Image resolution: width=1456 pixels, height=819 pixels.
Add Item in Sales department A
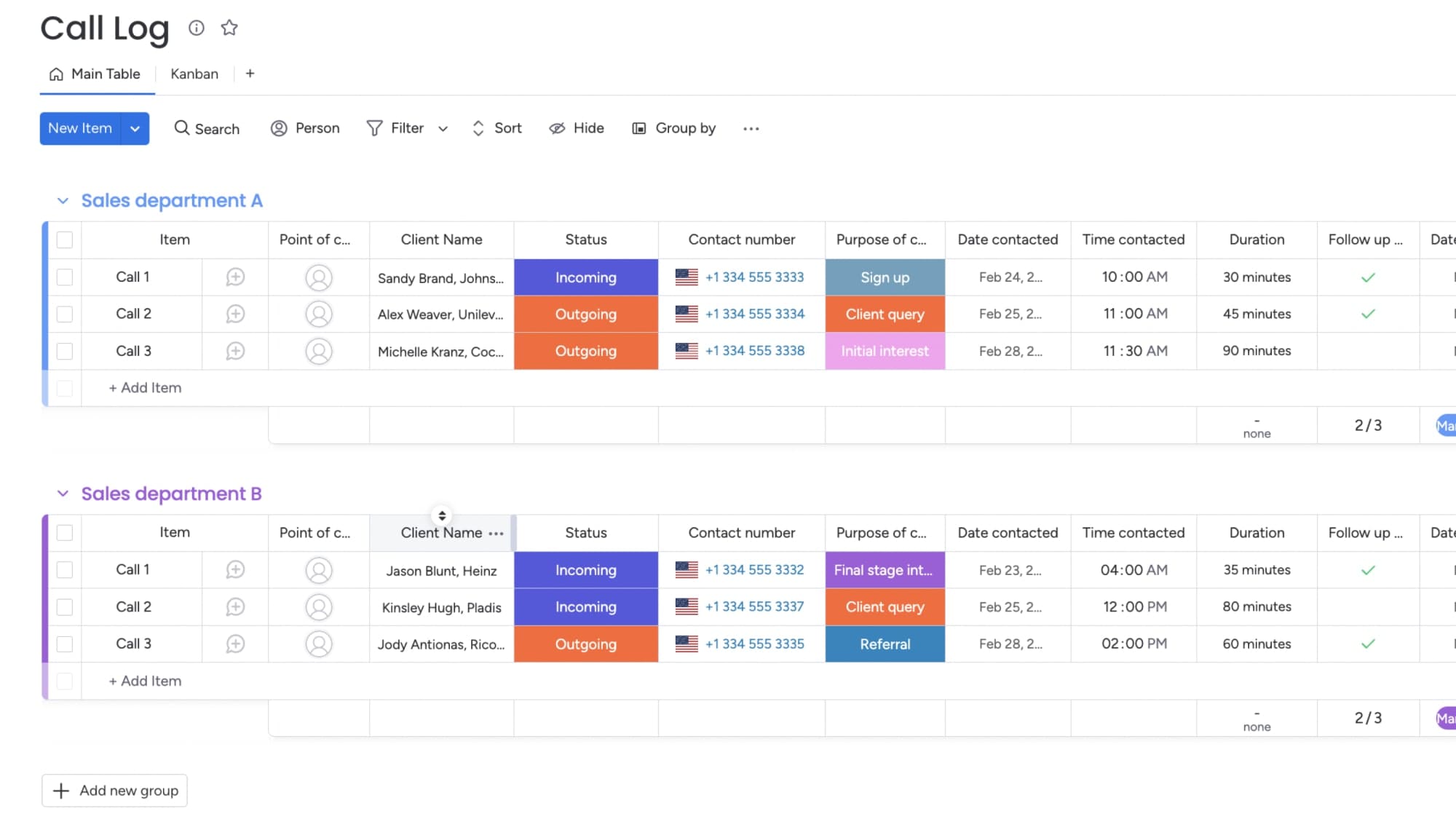click(x=145, y=387)
